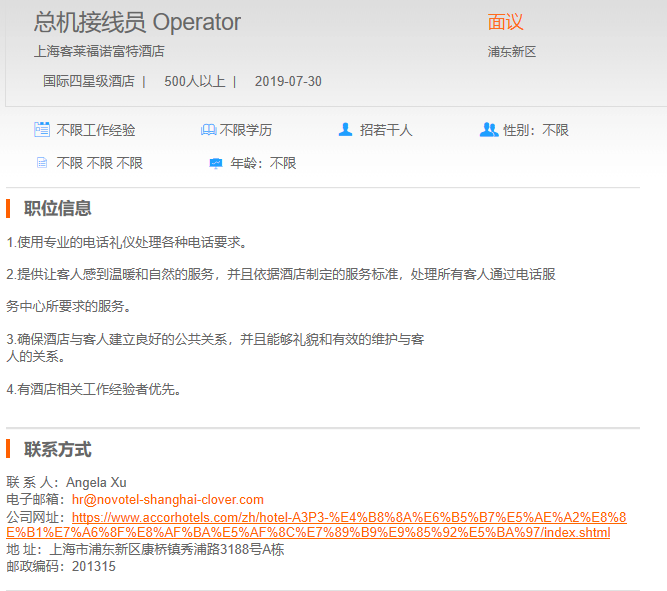Image resolution: width=667 pixels, height=591 pixels.
Task: Click the recruitment headcount person icon
Action: pyautogui.click(x=345, y=130)
